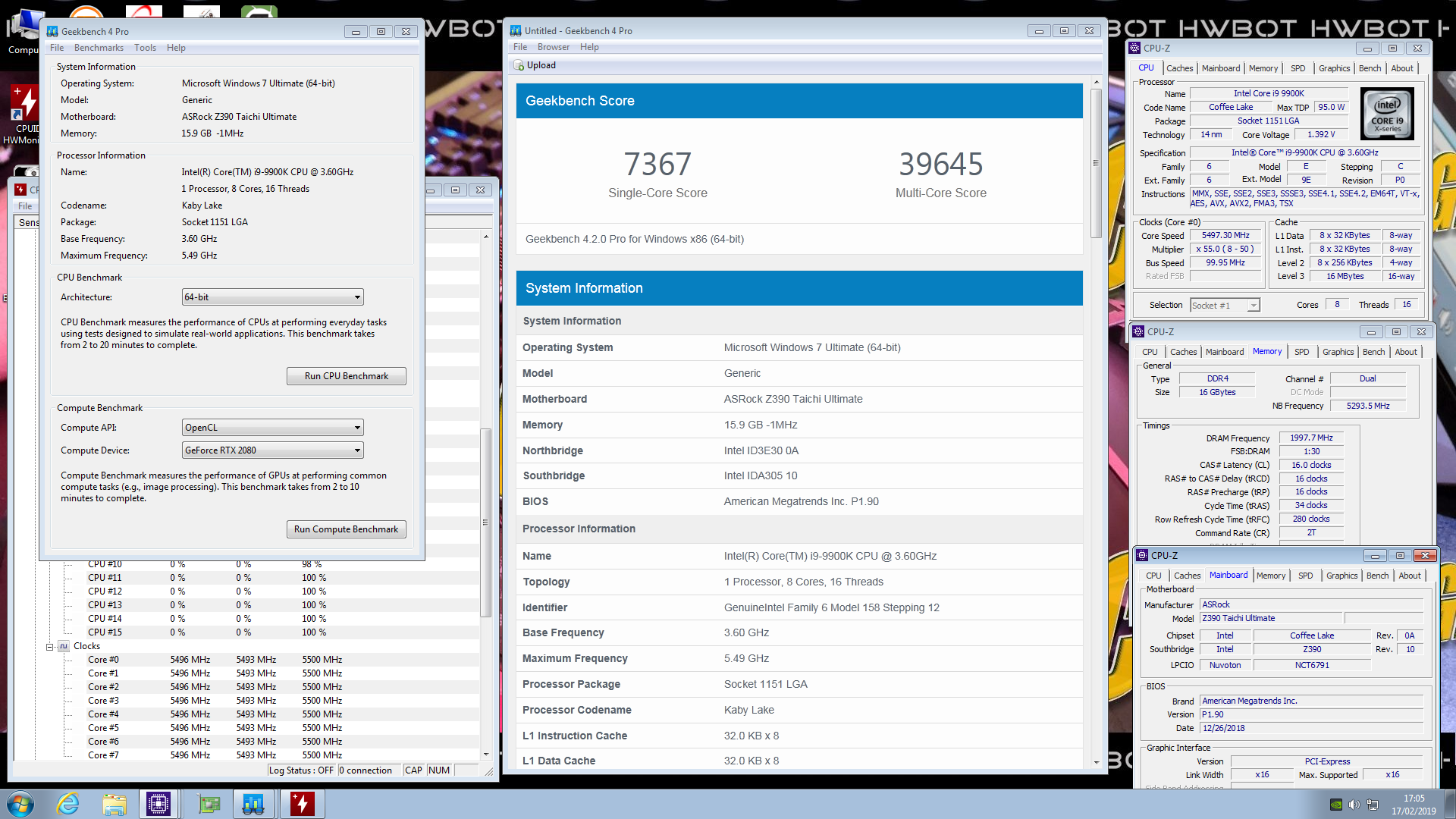Image resolution: width=1456 pixels, height=819 pixels.
Task: Click NB Frequency value 5293.5 MHz
Action: (1368, 406)
